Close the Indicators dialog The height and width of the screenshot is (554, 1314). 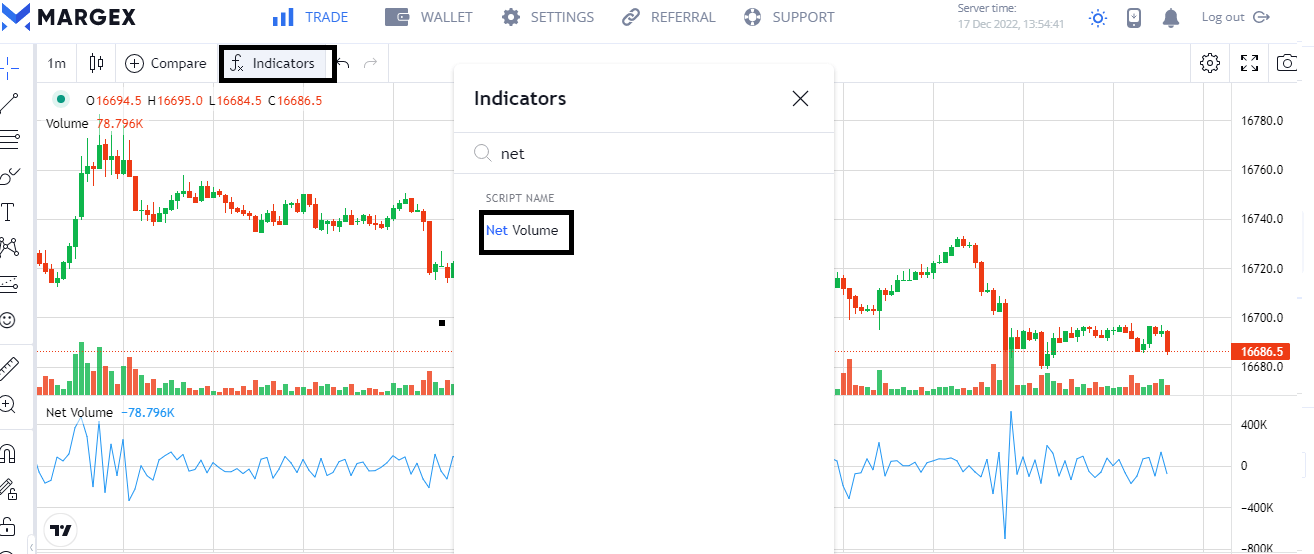[800, 98]
